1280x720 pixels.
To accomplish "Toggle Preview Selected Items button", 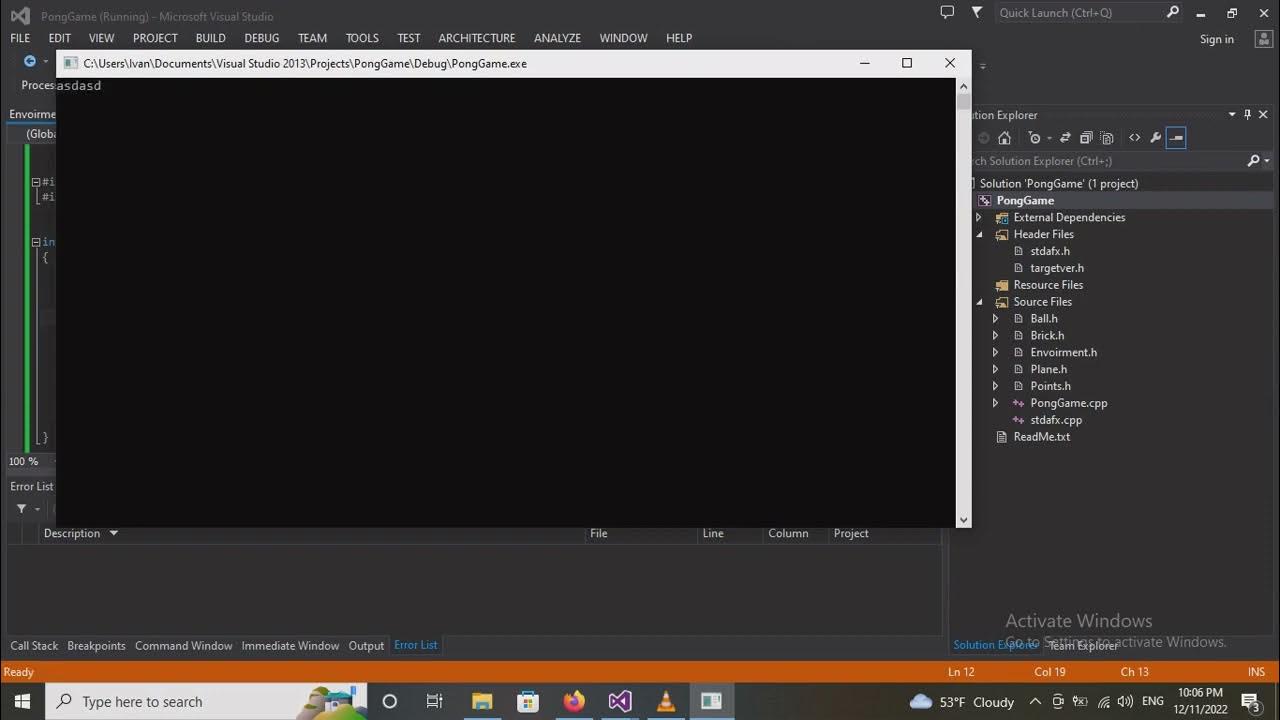I will (x=1176, y=138).
